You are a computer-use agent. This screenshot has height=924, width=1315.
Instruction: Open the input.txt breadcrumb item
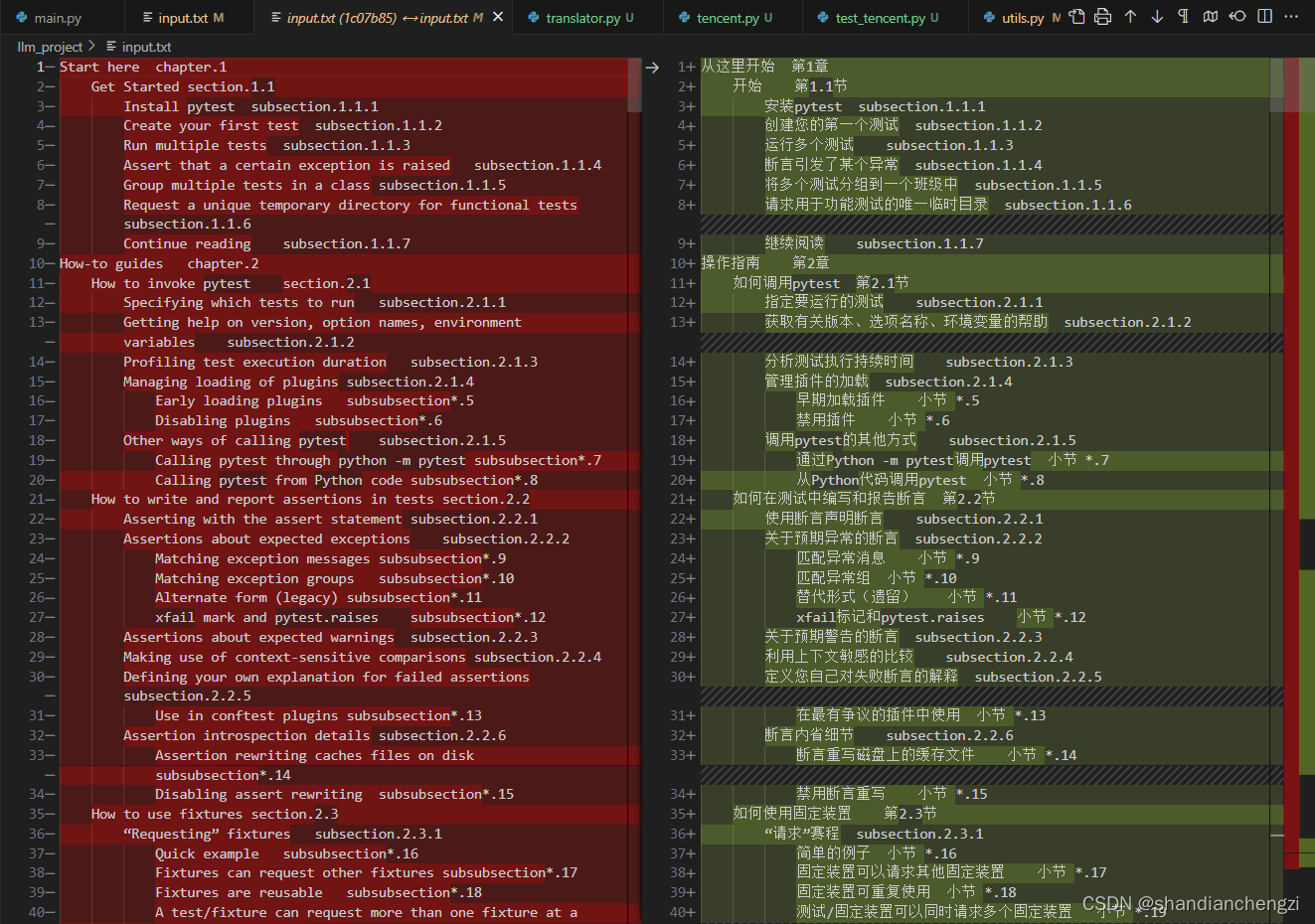coord(146,47)
